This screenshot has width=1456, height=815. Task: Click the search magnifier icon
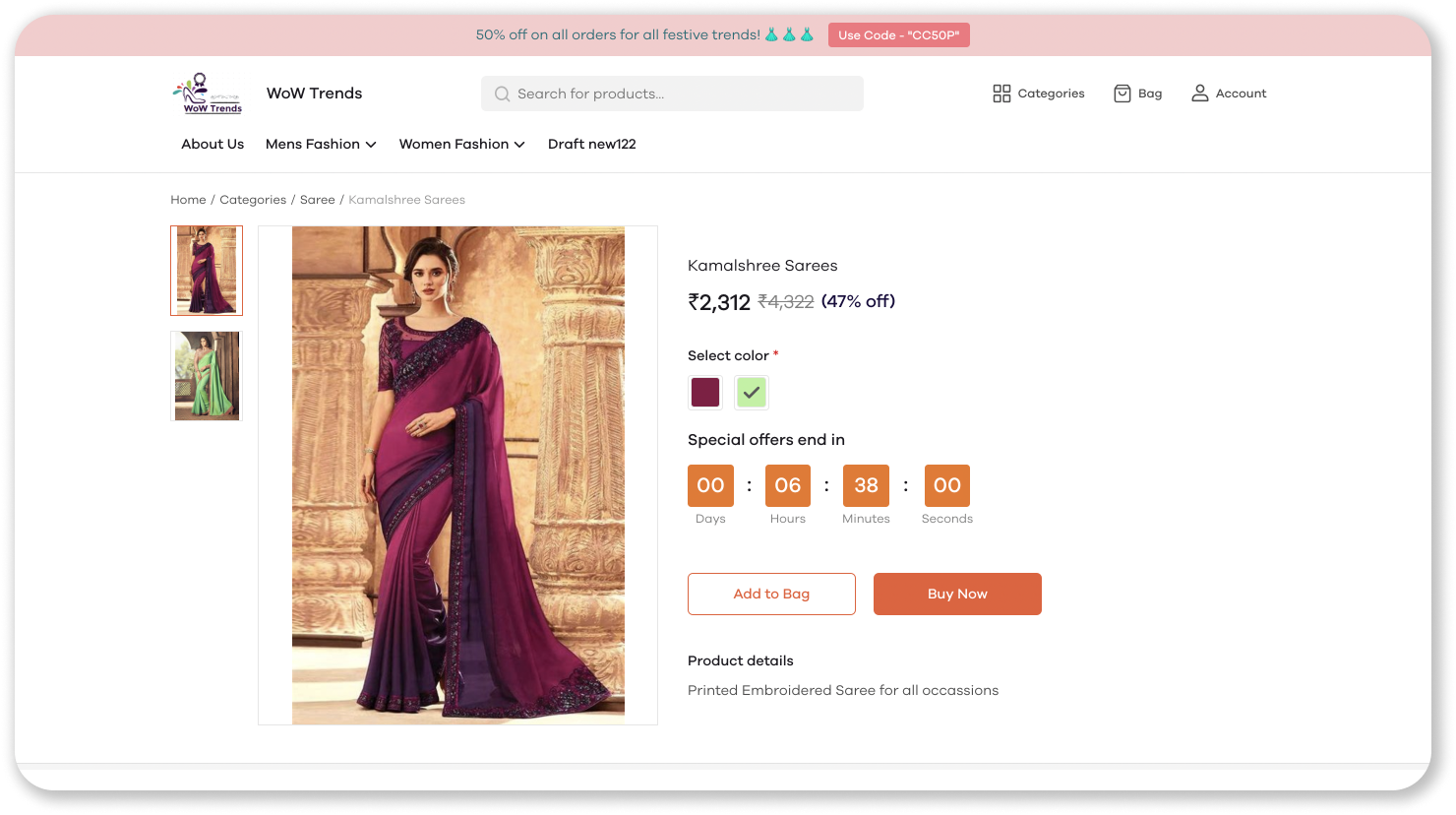pos(502,94)
